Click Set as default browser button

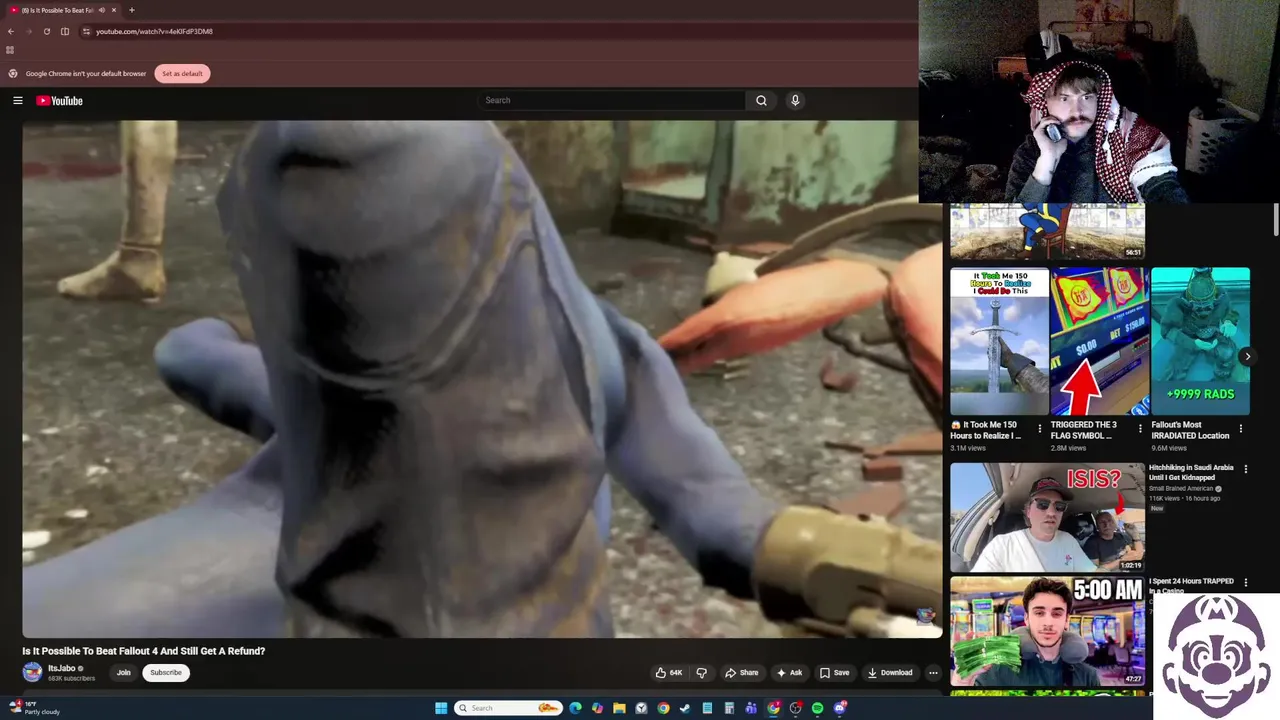click(x=182, y=73)
